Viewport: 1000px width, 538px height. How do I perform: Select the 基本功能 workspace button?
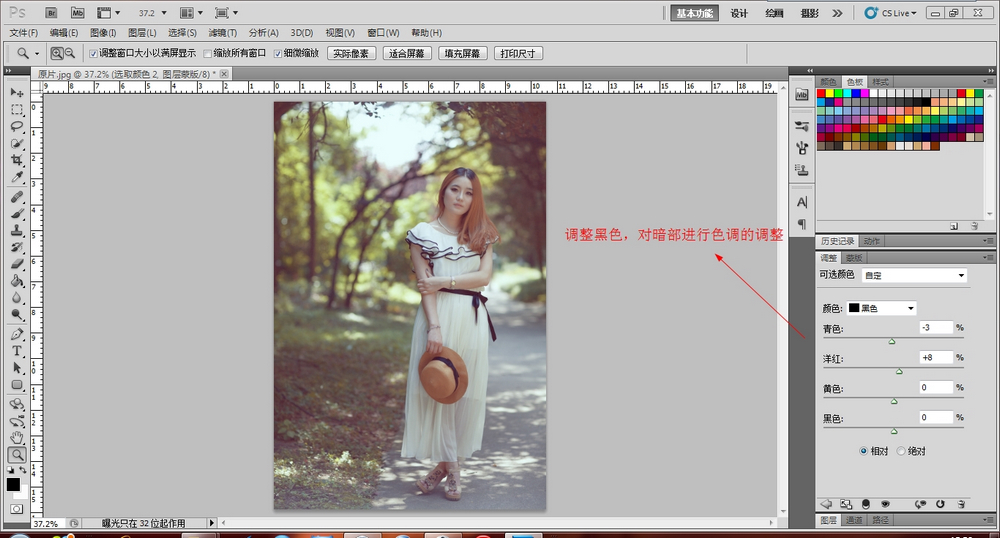(x=695, y=13)
